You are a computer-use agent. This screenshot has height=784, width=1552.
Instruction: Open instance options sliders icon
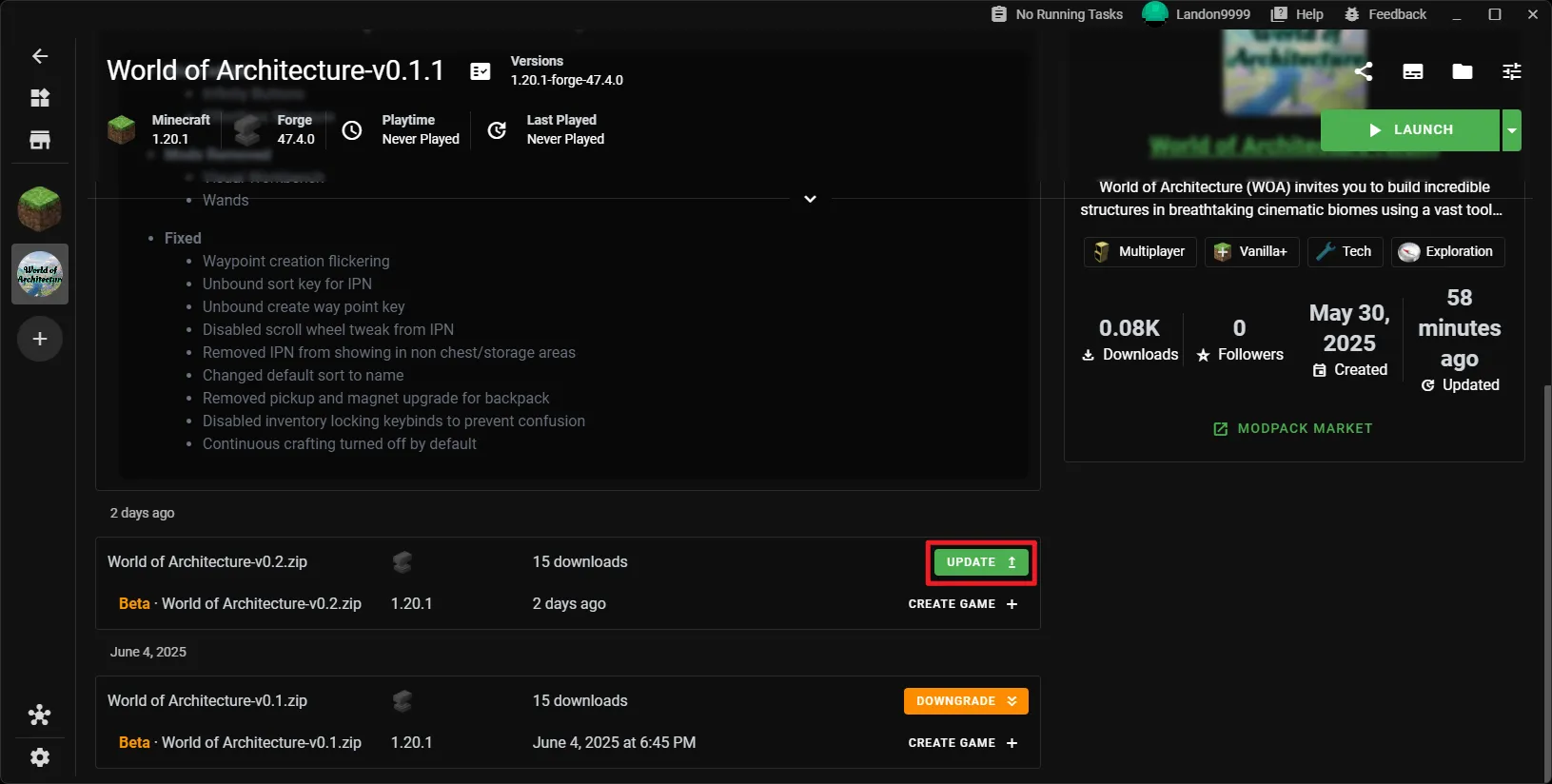pos(1512,71)
